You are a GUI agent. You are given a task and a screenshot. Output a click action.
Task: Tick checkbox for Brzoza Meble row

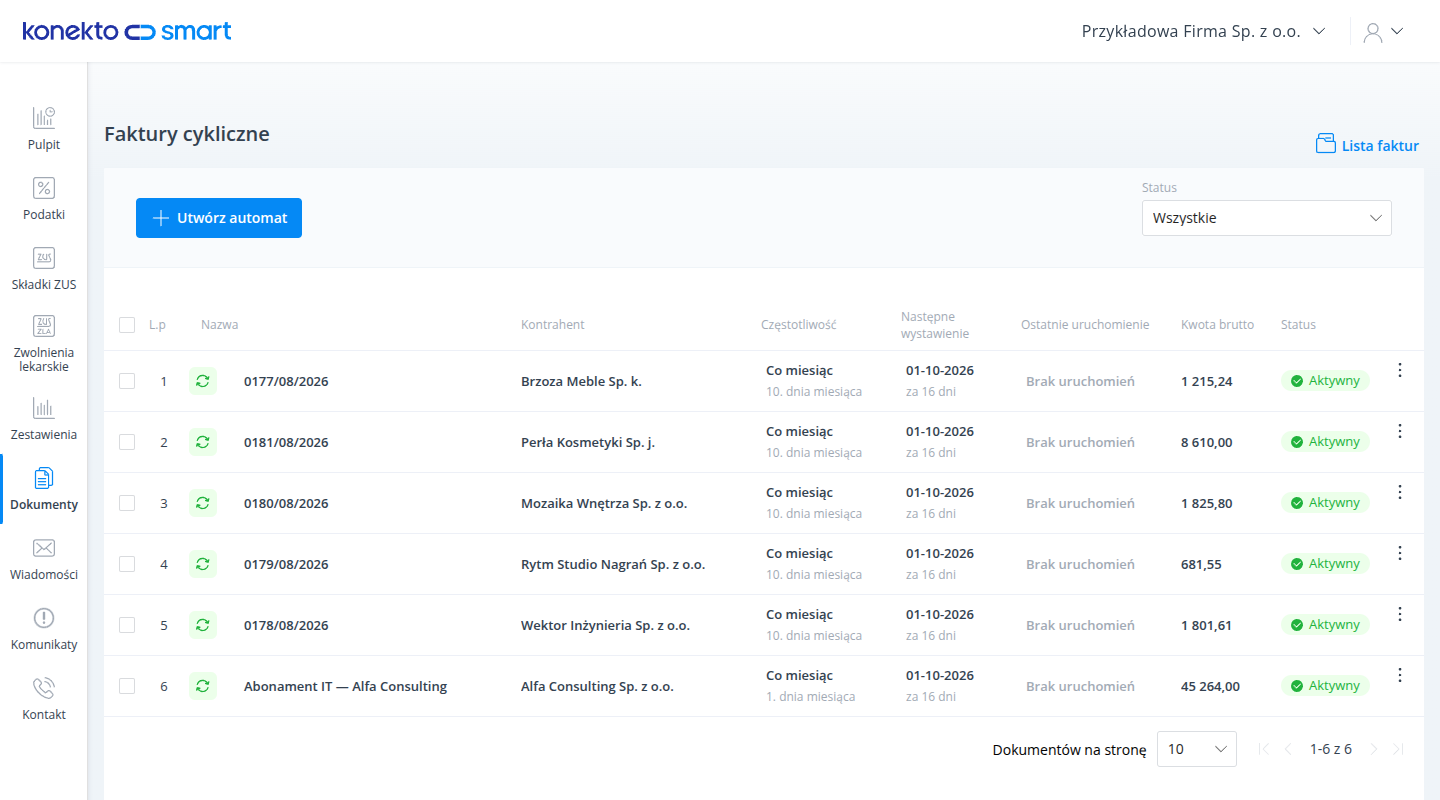tap(127, 381)
